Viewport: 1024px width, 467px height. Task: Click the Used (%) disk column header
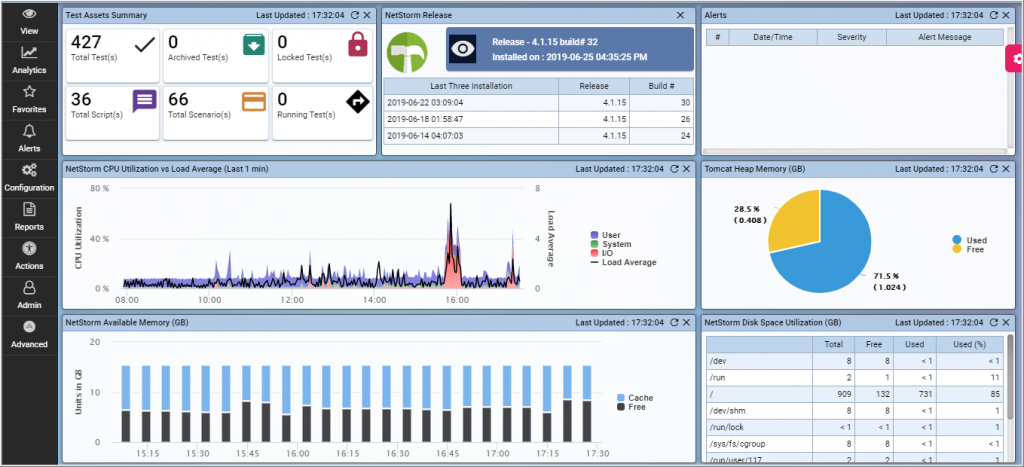point(970,344)
